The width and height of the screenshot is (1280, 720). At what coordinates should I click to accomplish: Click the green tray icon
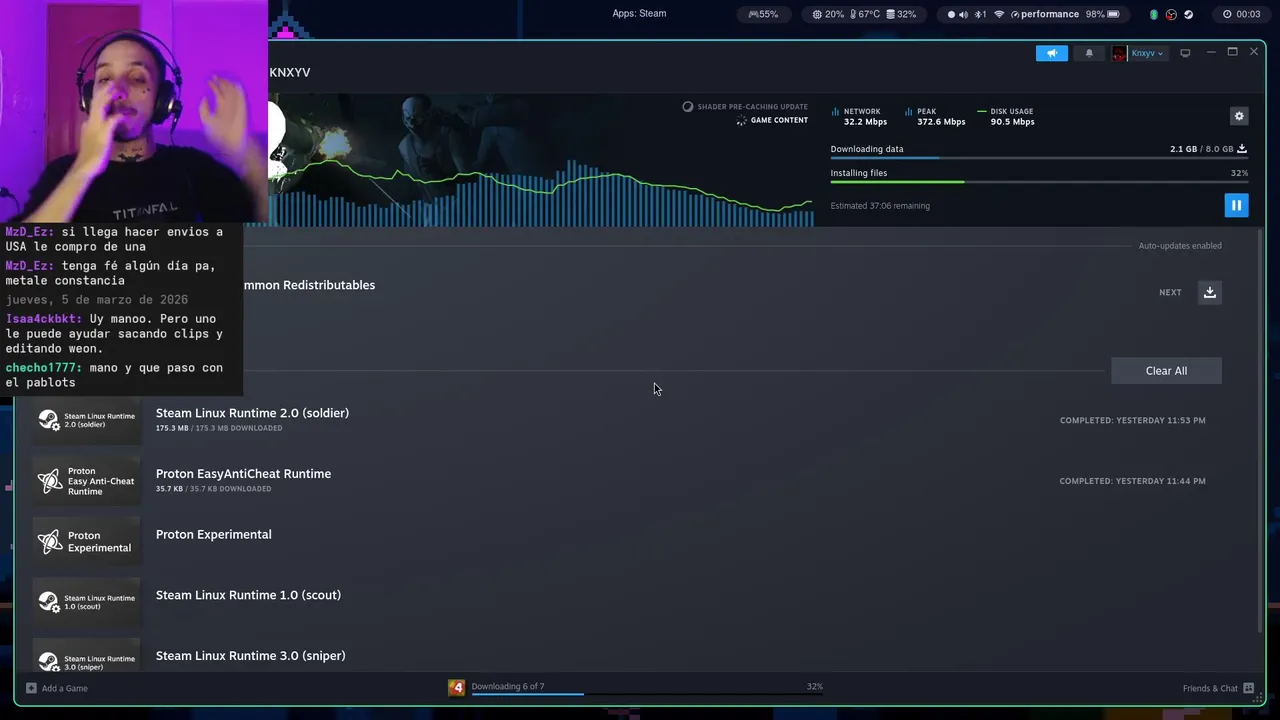point(1154,14)
